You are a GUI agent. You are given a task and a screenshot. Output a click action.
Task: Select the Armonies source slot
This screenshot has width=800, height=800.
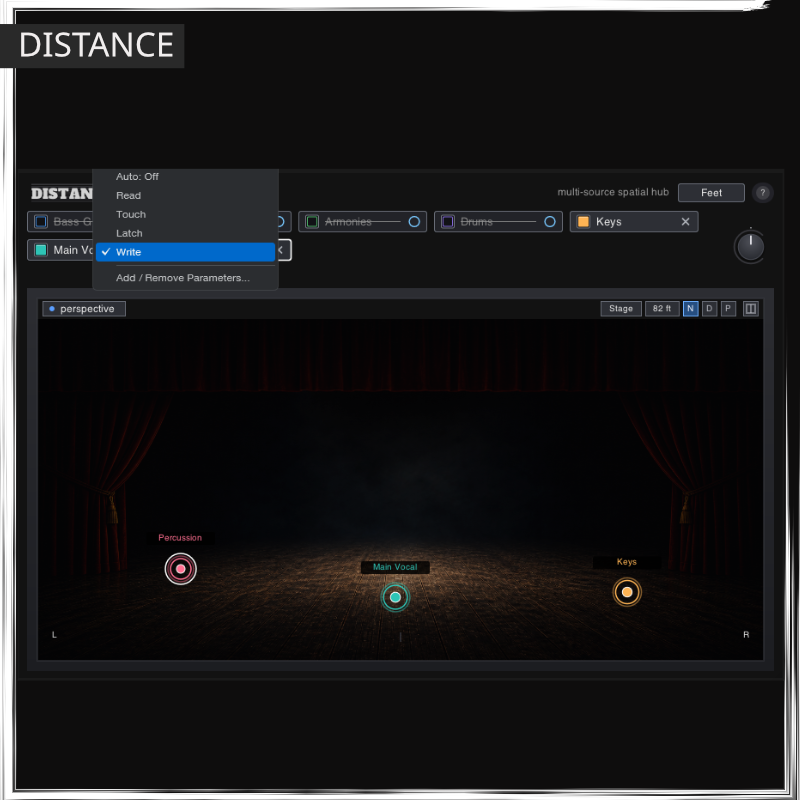362,221
